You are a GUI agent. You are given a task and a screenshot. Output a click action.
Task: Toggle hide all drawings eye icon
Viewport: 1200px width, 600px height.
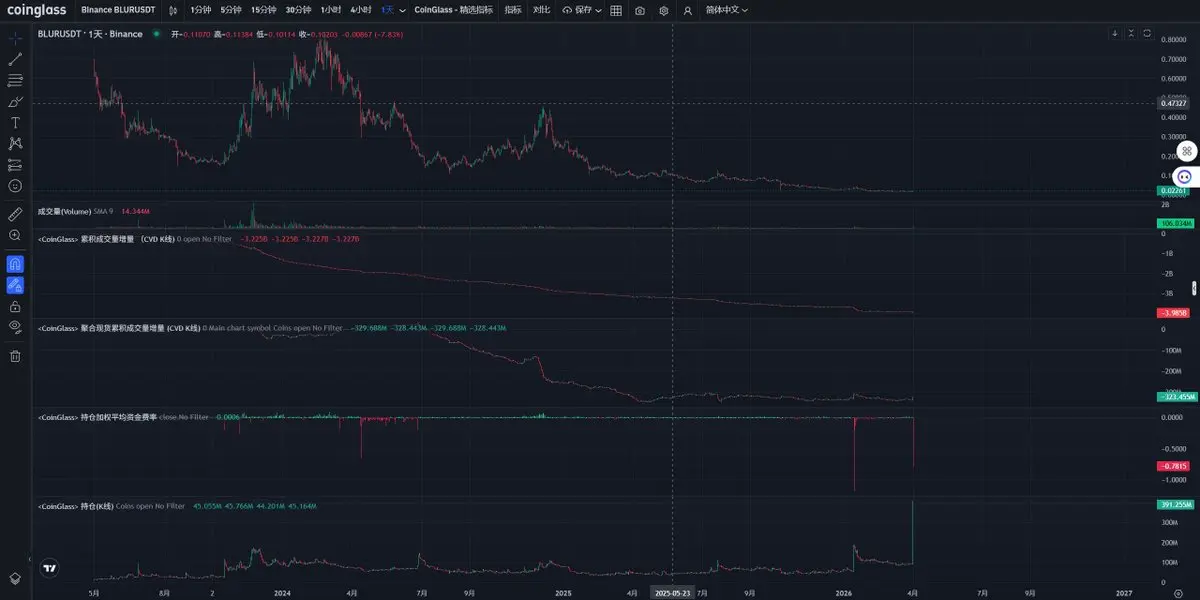click(15, 327)
